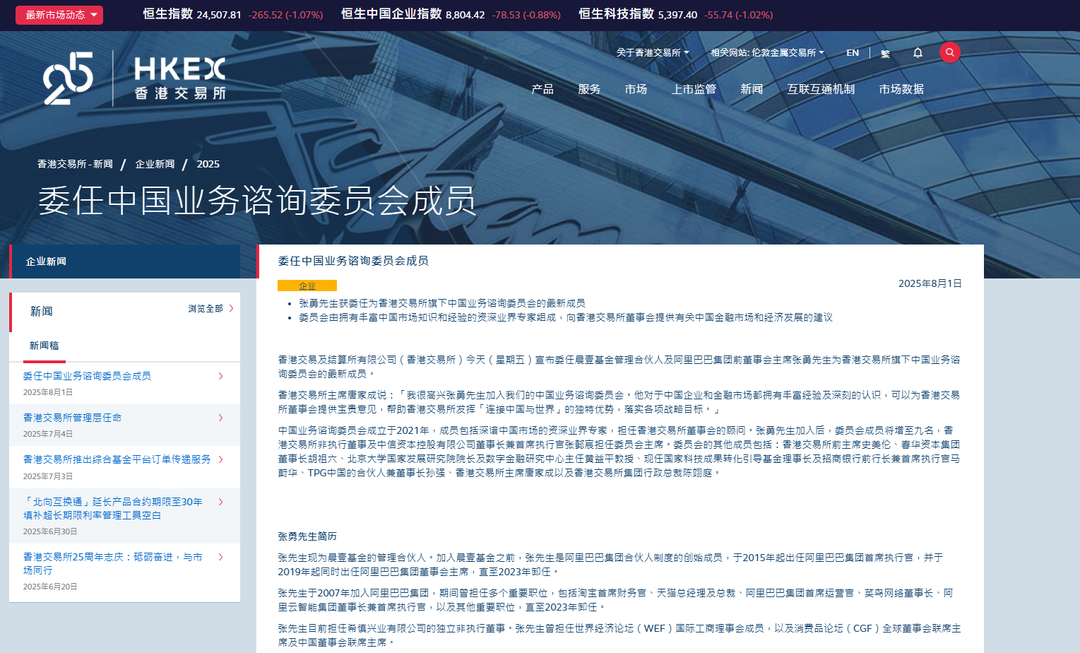Viewport: 1080px width, 653px height.
Task: Open 香港交易所25周年志庆 news item
Action: 113,563
